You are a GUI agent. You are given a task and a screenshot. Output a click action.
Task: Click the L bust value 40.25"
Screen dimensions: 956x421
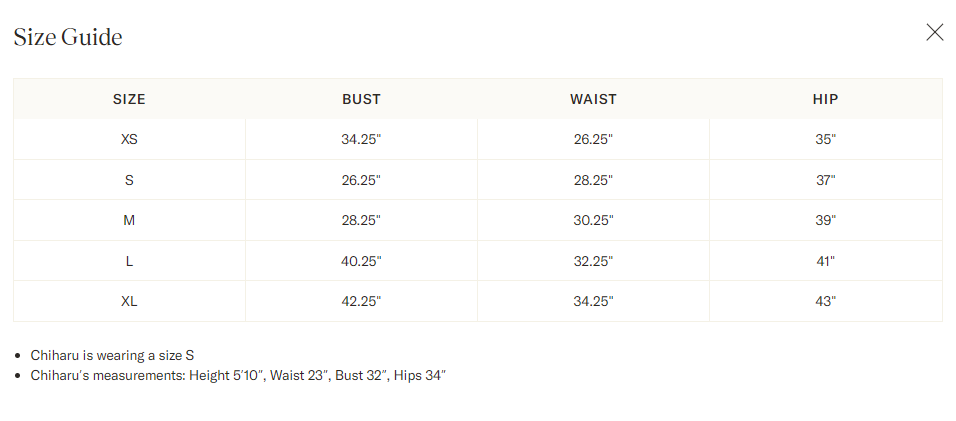361,261
